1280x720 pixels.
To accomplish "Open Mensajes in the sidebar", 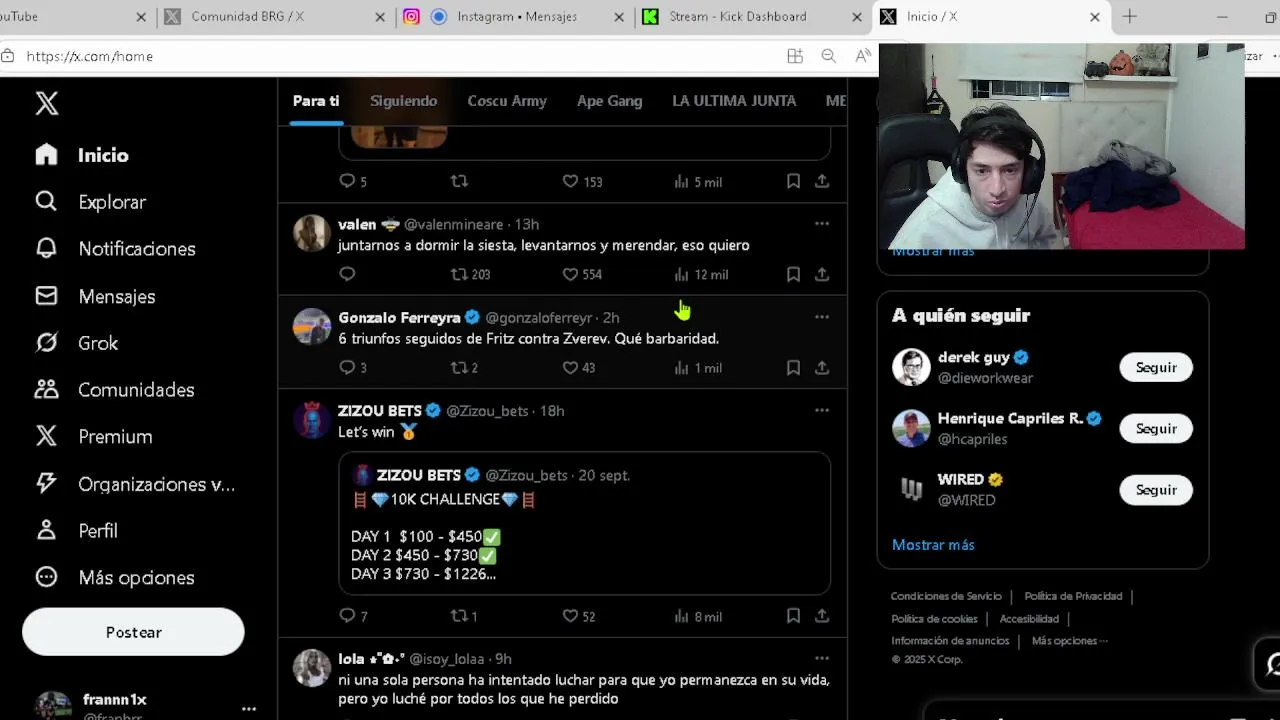I will click(x=95, y=296).
